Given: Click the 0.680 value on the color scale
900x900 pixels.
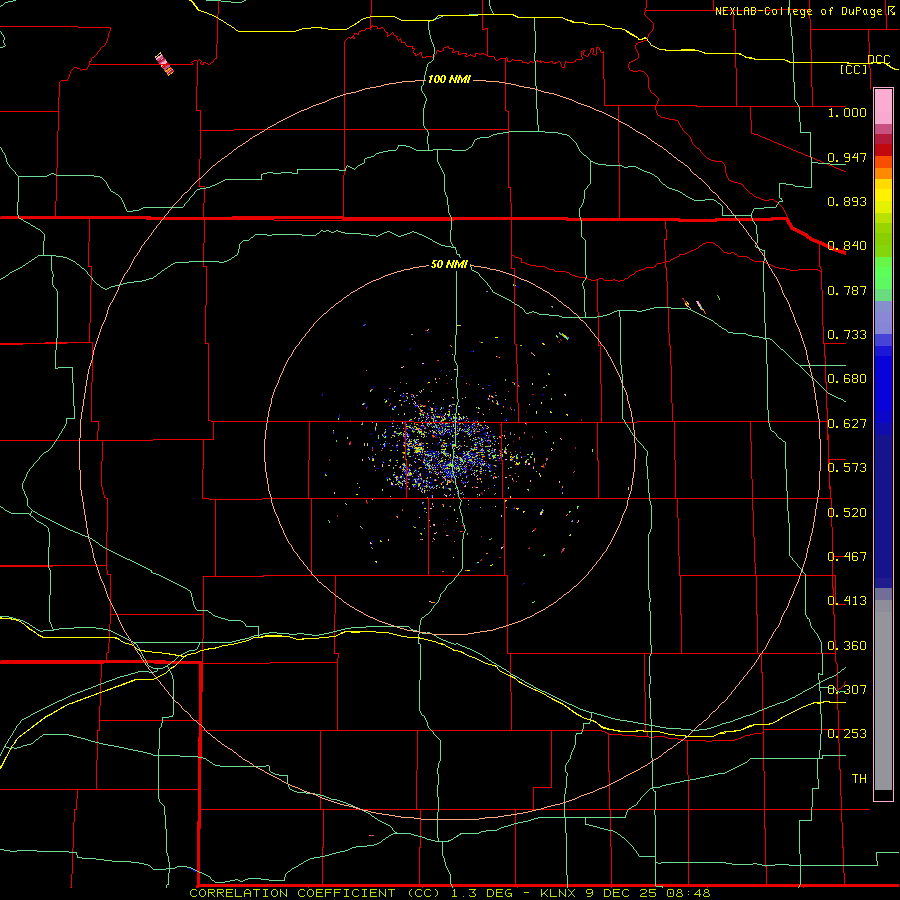Looking at the screenshot, I should (x=847, y=379).
